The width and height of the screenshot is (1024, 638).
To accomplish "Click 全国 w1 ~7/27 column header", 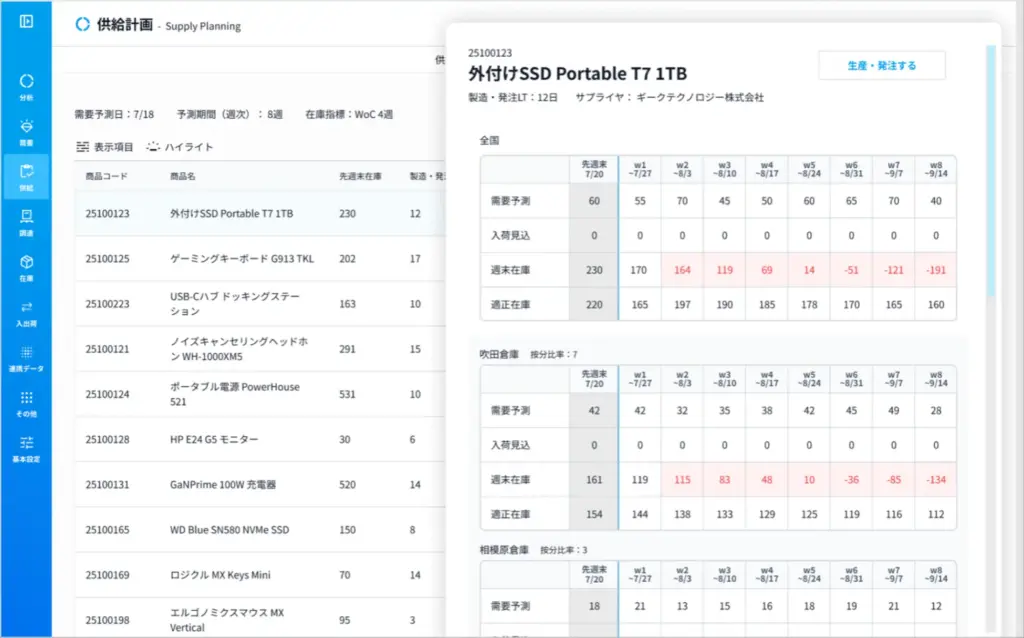I will (640, 169).
